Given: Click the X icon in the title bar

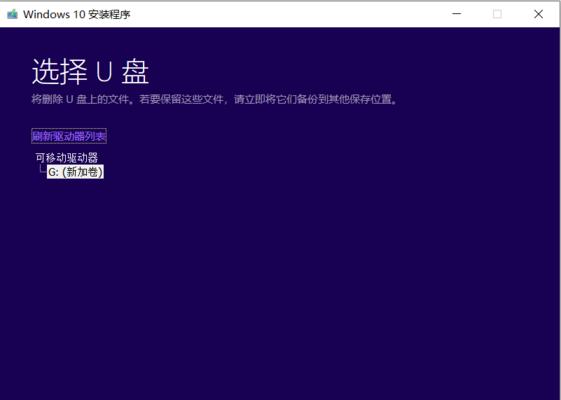Looking at the screenshot, I should [538, 14].
